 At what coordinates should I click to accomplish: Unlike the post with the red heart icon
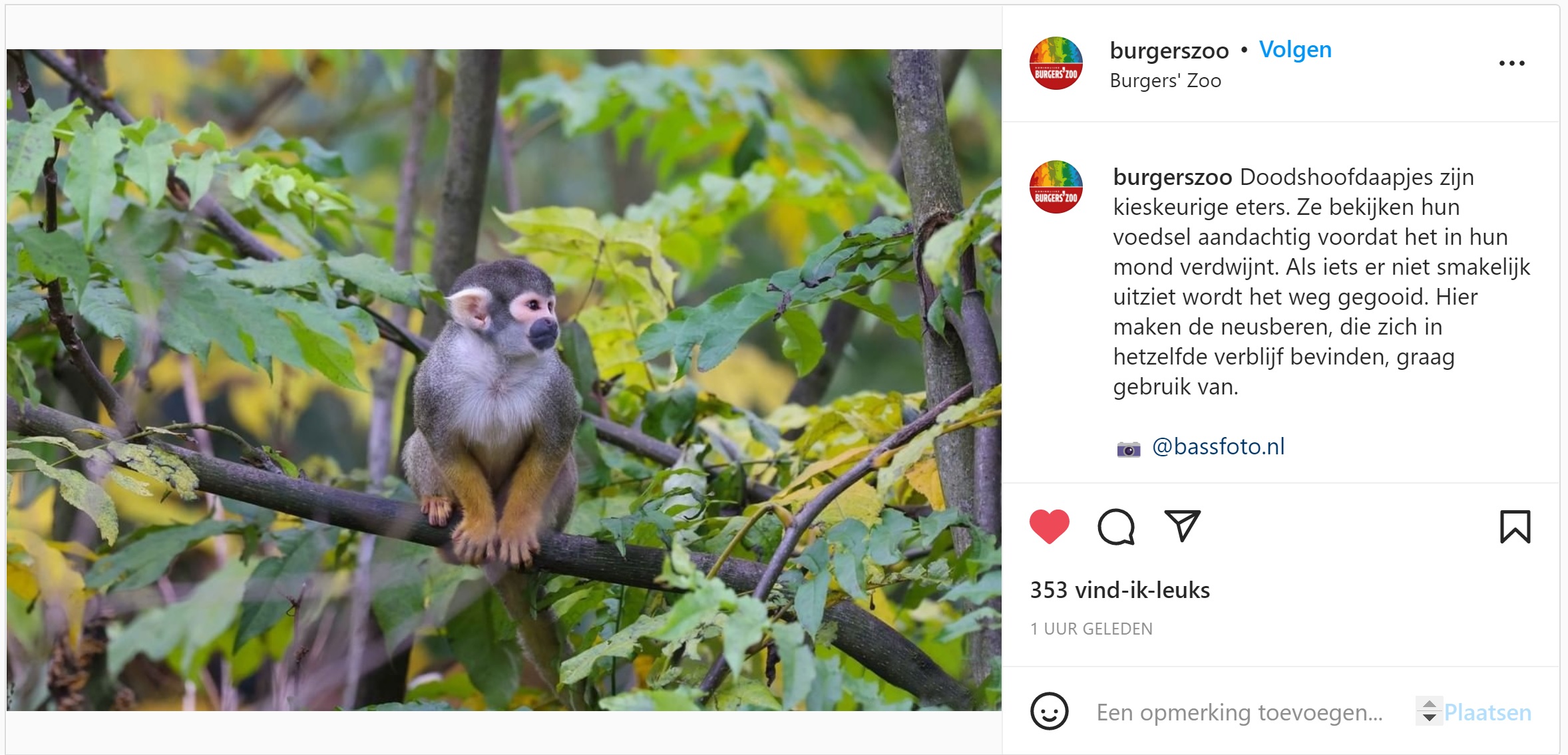point(1049,526)
